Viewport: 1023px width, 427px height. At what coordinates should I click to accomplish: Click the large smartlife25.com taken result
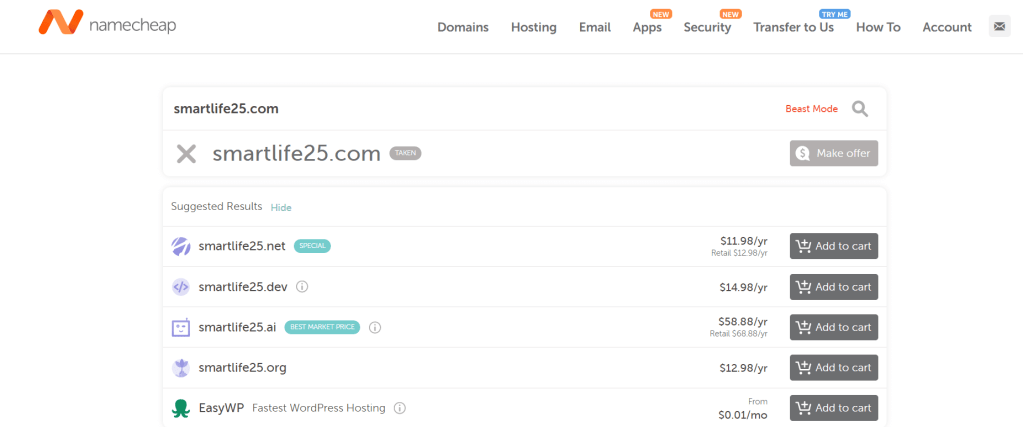pyautogui.click(x=296, y=153)
